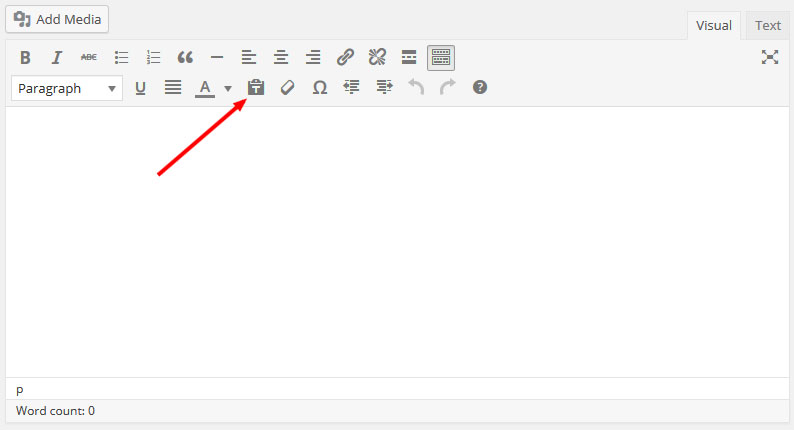Justify the text alignment
794x430 pixels.
[x=173, y=88]
